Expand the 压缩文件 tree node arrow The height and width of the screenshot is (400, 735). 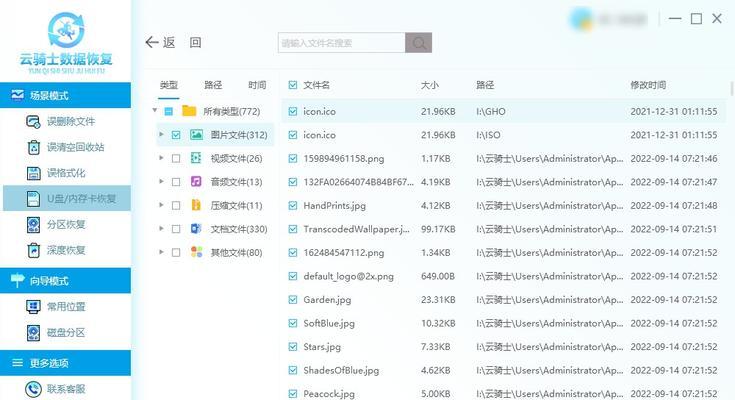pyautogui.click(x=161, y=205)
